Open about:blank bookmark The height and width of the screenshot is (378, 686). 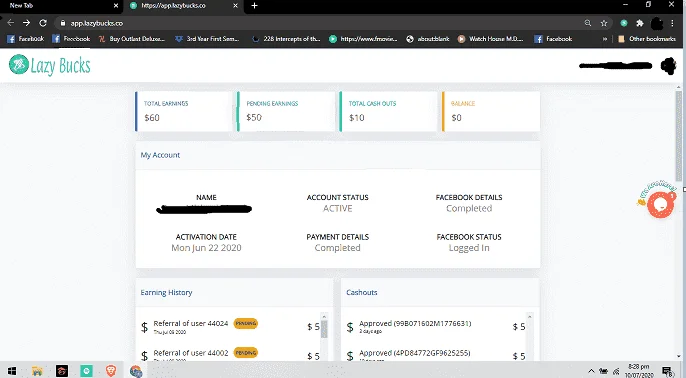(427, 39)
